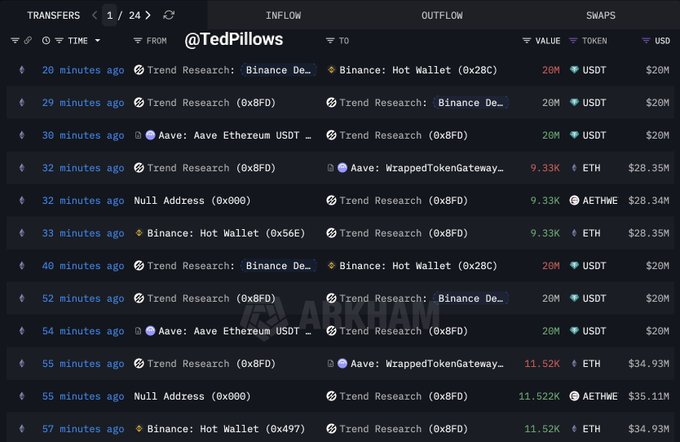Click the clock icon in the header
The image size is (680, 442).
tap(46, 41)
